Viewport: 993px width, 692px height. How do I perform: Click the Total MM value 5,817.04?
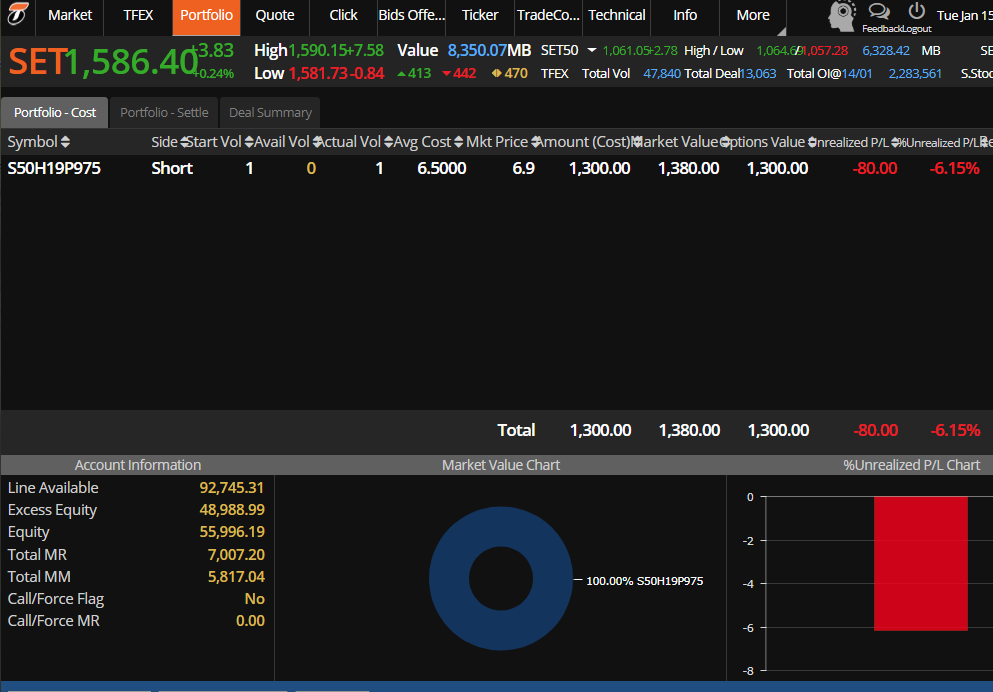(x=236, y=577)
